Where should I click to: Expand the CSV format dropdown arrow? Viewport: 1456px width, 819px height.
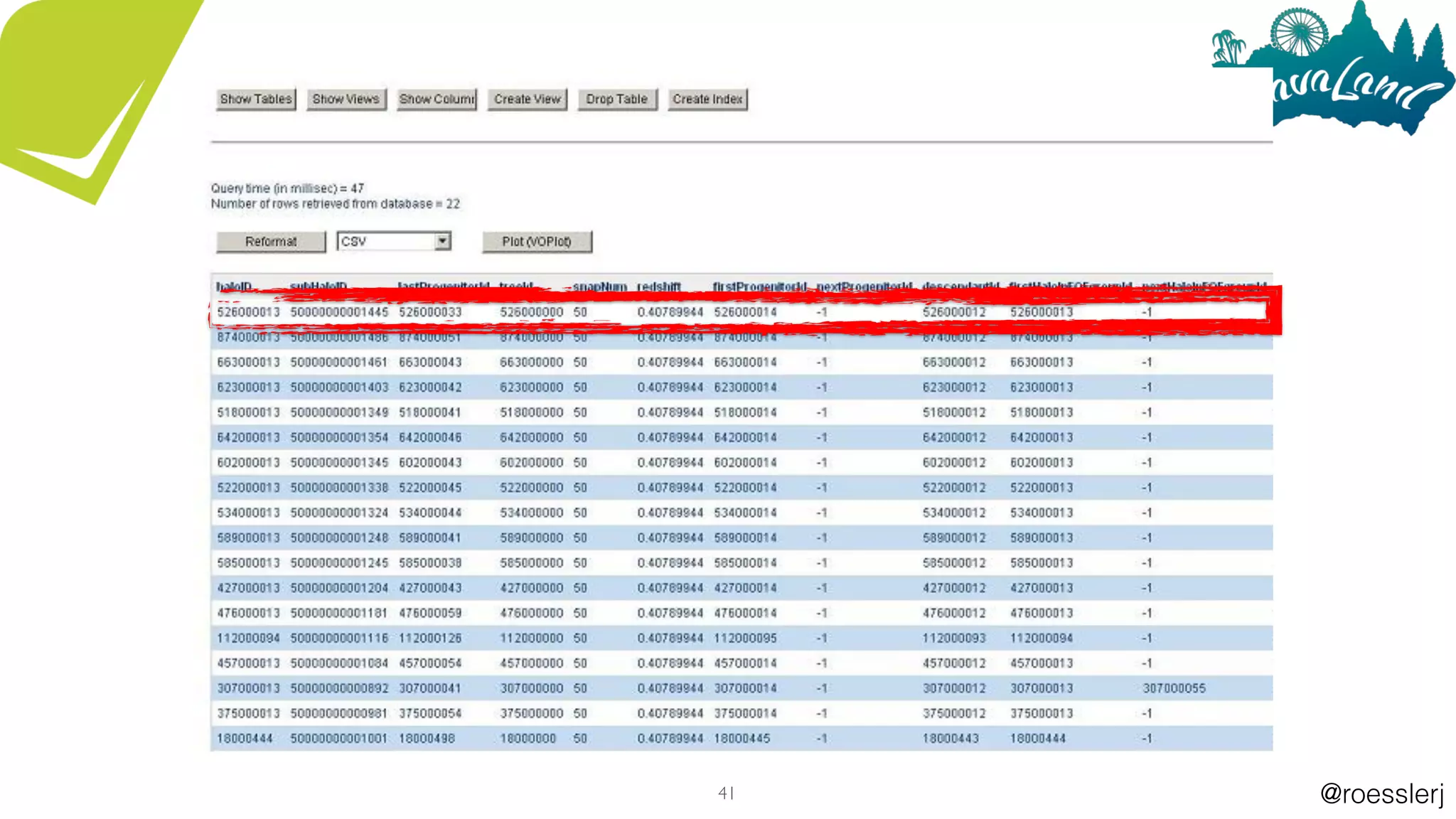(443, 242)
